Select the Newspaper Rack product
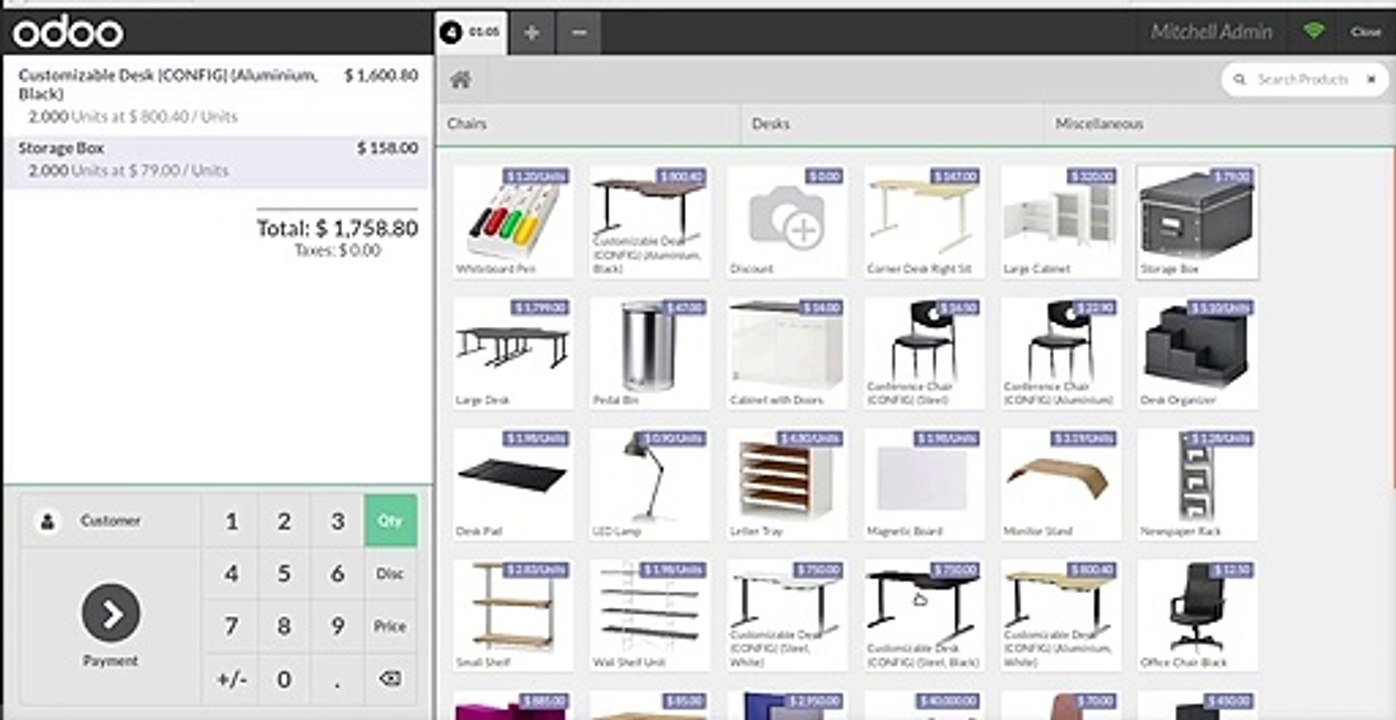 (x=1198, y=484)
